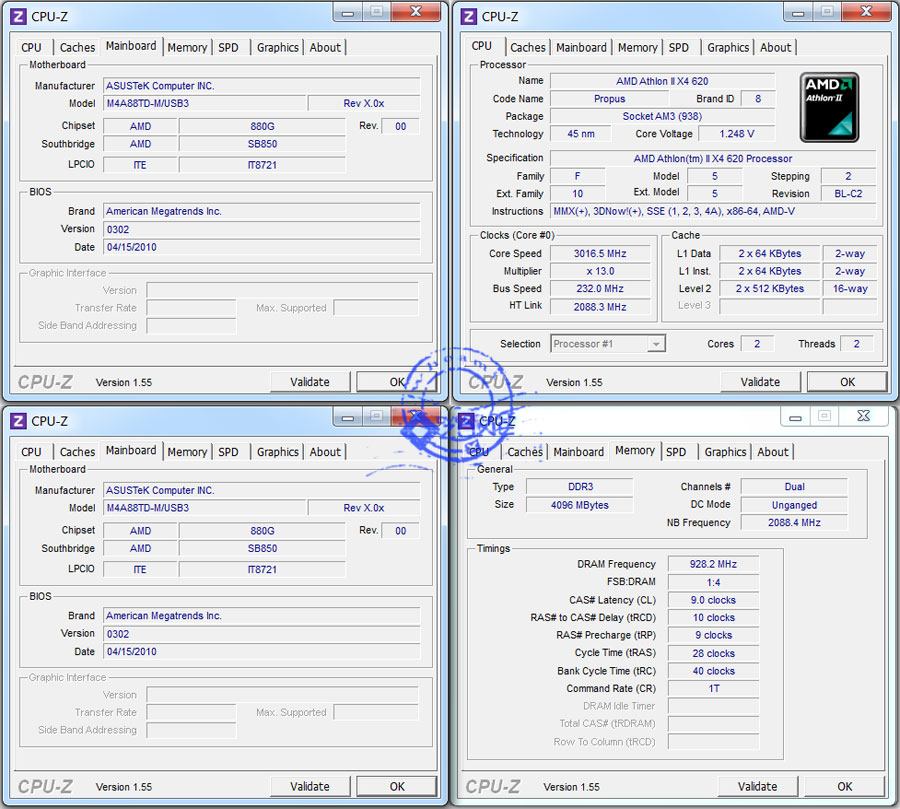
Task: Click the 1:4 FSB:DRAM ratio value
Action: tap(713, 582)
